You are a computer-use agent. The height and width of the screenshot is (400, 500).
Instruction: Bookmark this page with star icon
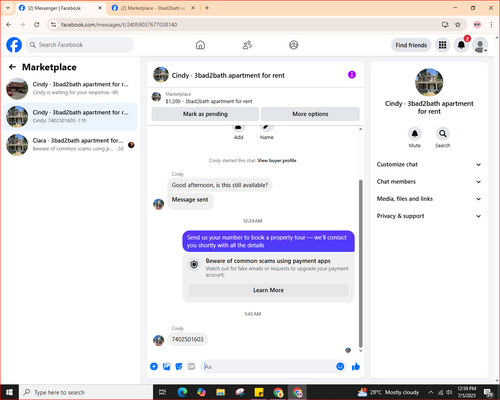pyautogui.click(x=458, y=25)
